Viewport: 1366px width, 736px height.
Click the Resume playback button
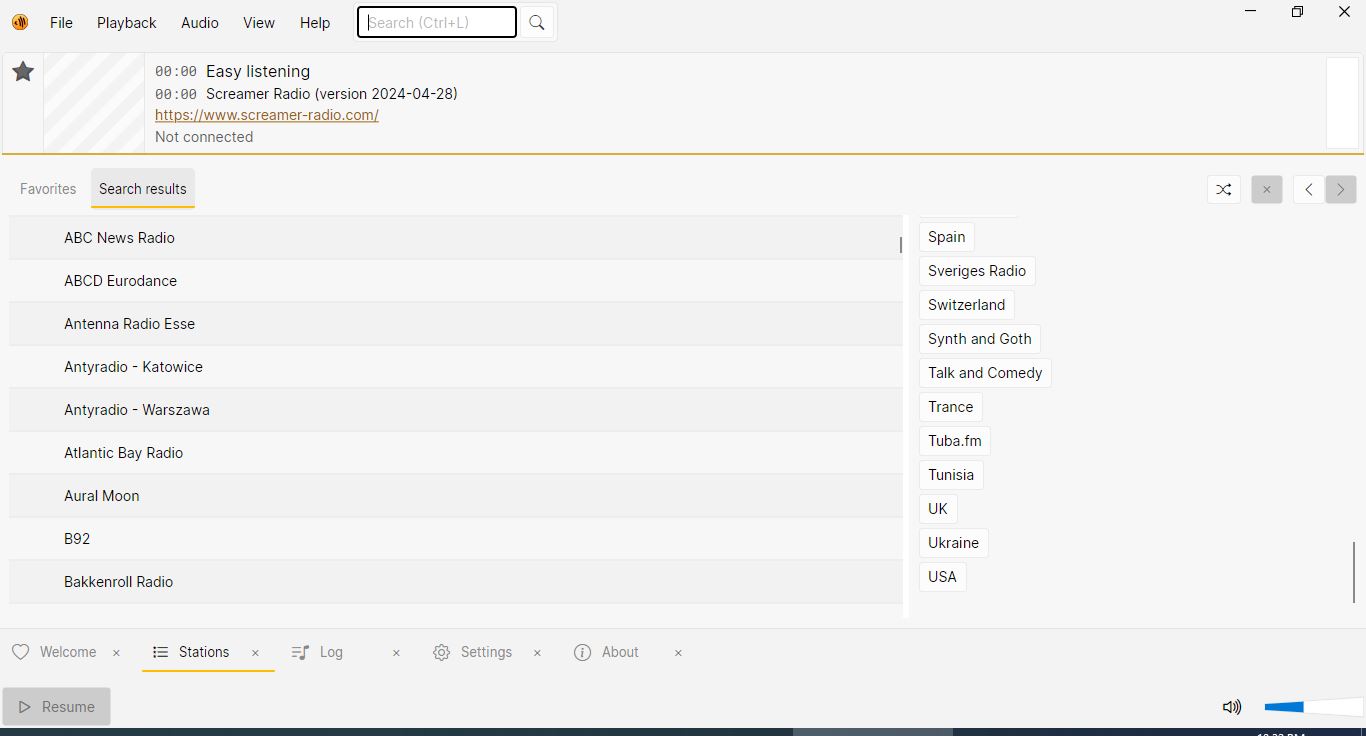[x=57, y=707]
